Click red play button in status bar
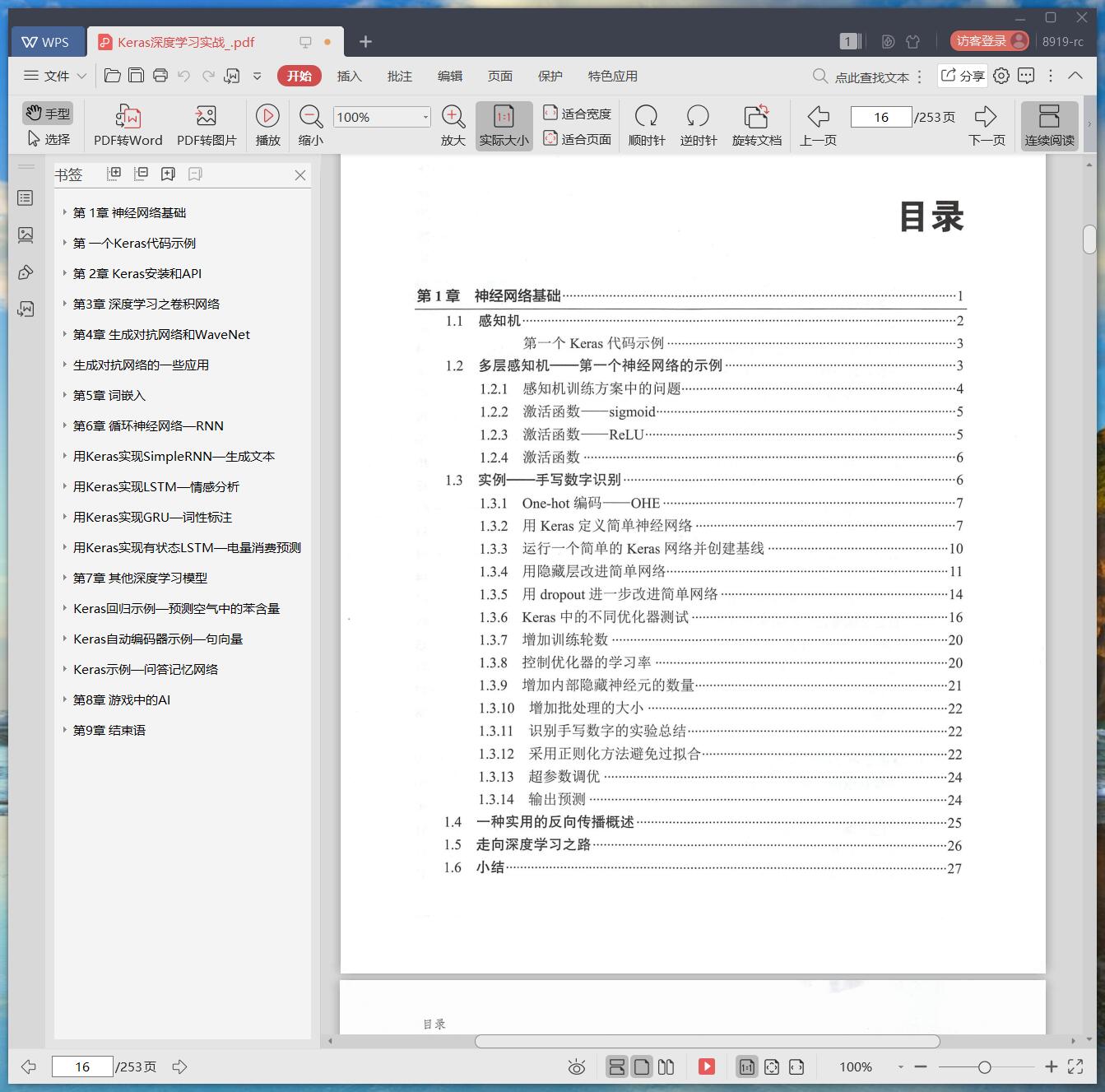Screen dimensions: 1105x1092 coord(707,1066)
